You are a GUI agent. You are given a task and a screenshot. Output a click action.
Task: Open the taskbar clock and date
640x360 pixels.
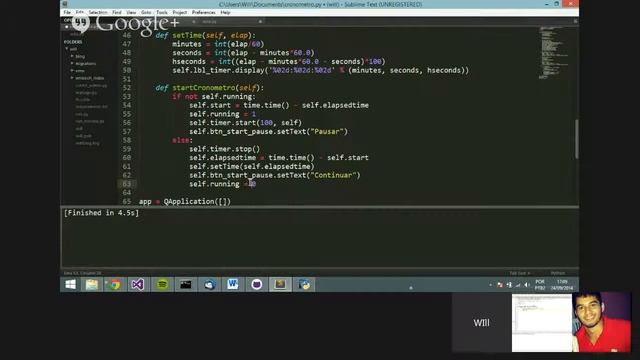tap(562, 285)
